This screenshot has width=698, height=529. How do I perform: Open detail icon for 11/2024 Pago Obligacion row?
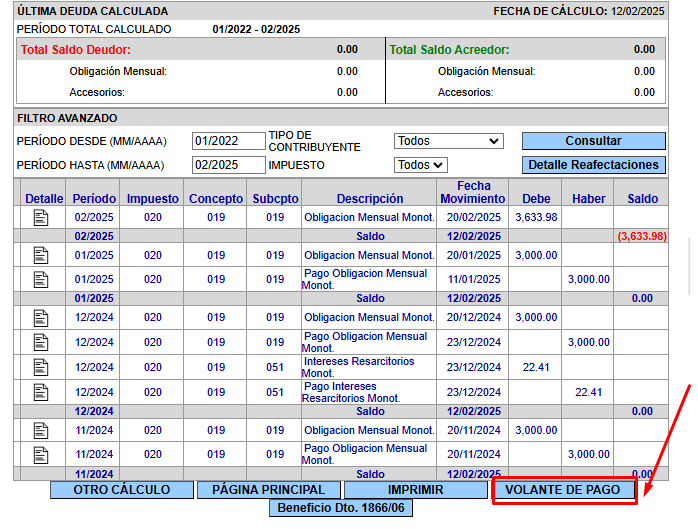41,455
